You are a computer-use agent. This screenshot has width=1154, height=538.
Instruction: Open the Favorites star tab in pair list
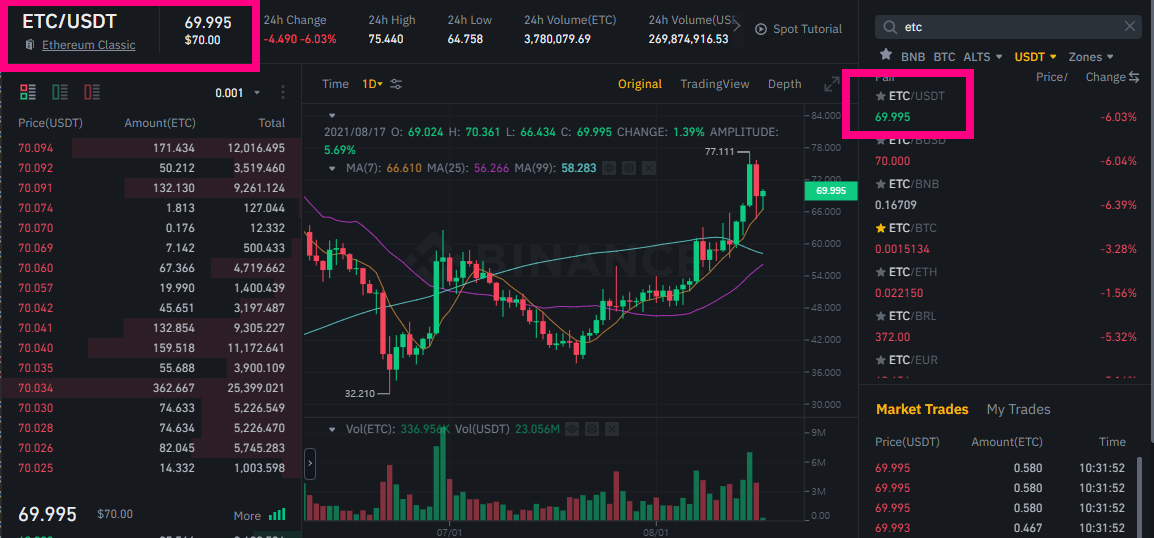(x=886, y=55)
